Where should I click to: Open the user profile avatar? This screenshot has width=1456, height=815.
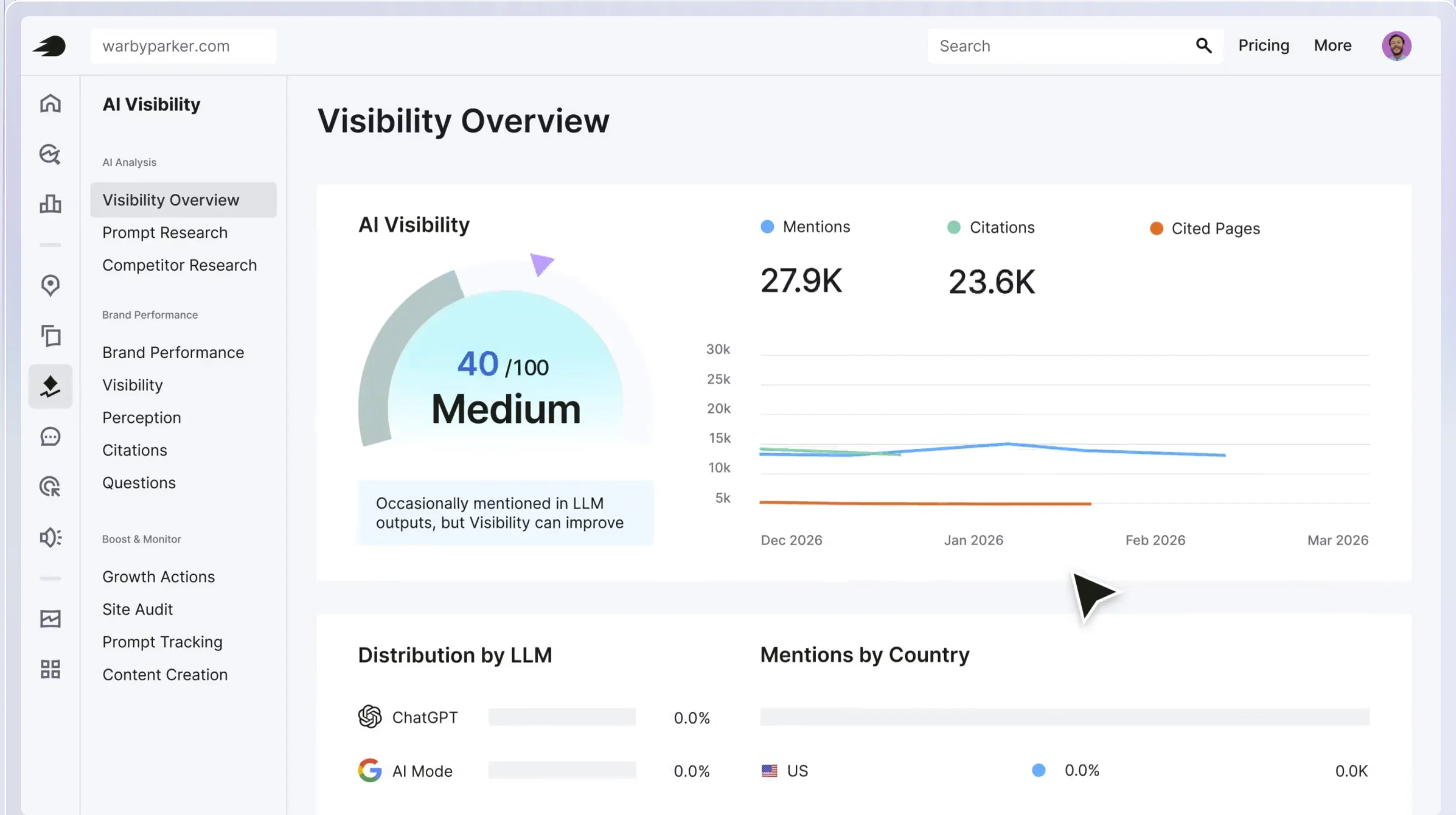(x=1397, y=46)
